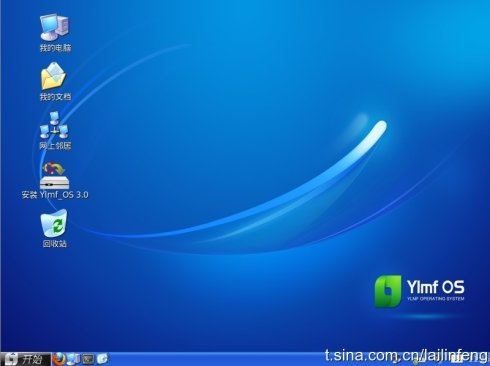This screenshot has width=490, height=366.
Task: Select the Ylmf_OS 3.0 installer icon
Action: [54, 175]
